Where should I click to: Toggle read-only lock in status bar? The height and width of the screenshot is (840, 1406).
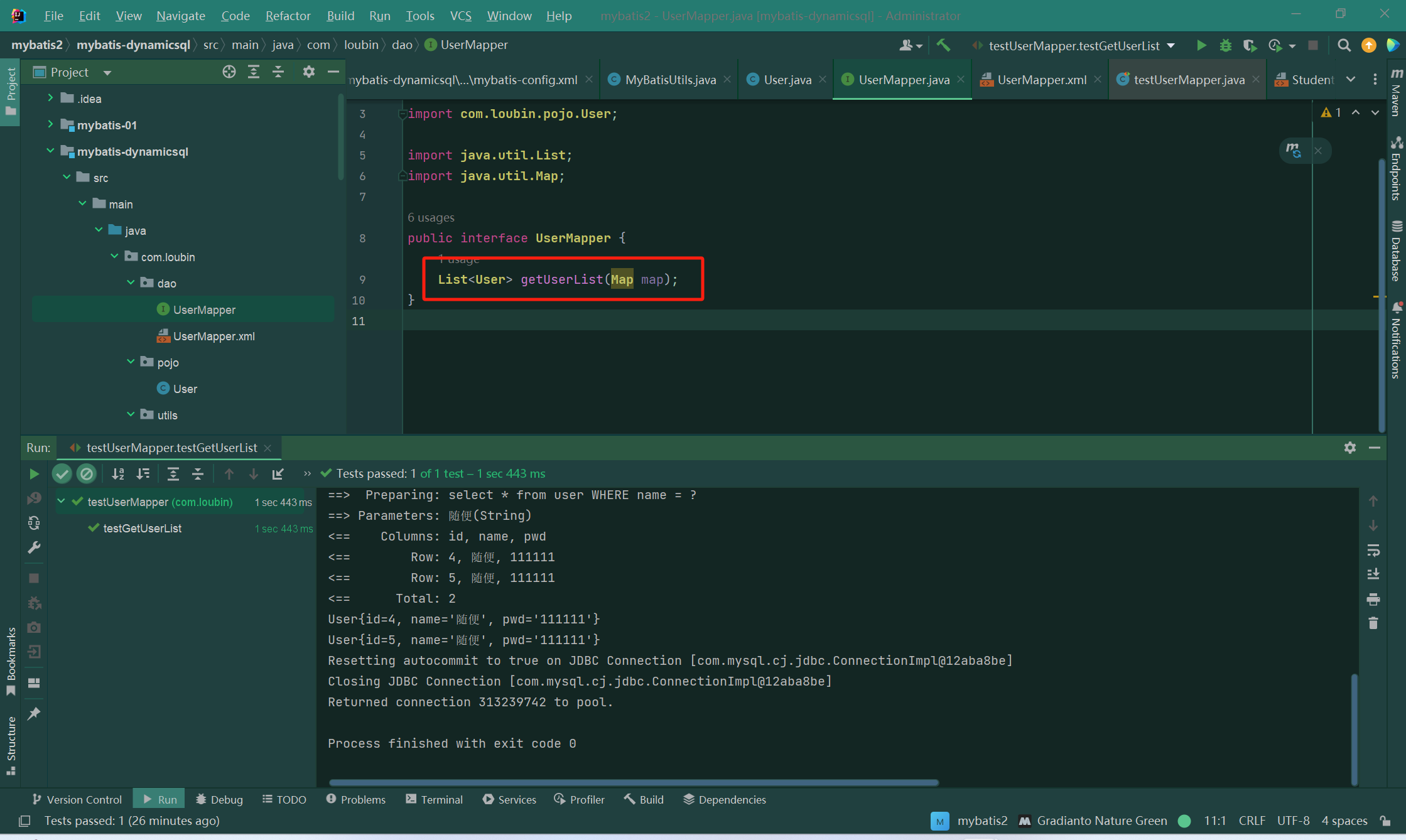[x=1385, y=821]
